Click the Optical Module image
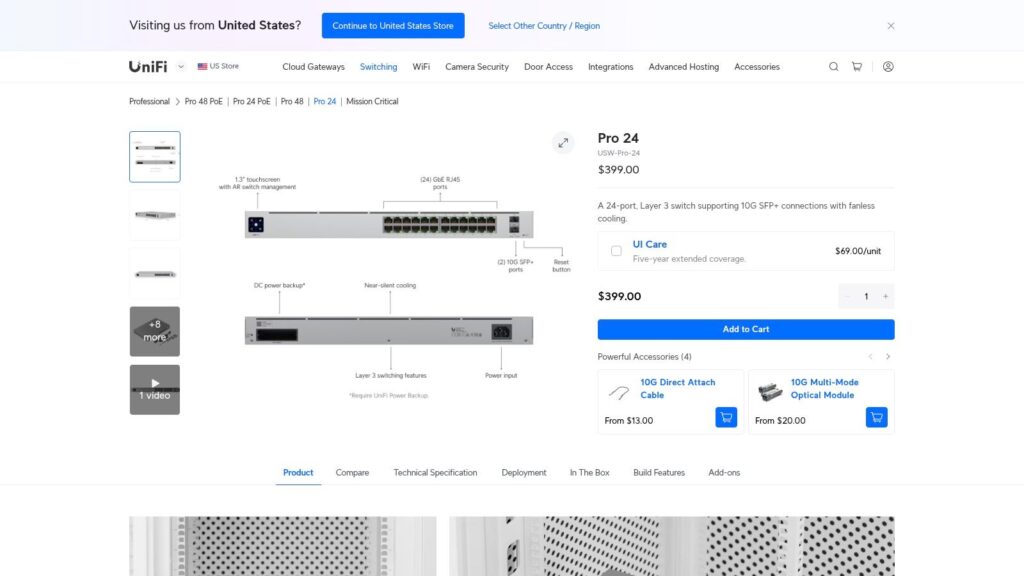This screenshot has width=1024, height=576. pyautogui.click(x=770, y=391)
